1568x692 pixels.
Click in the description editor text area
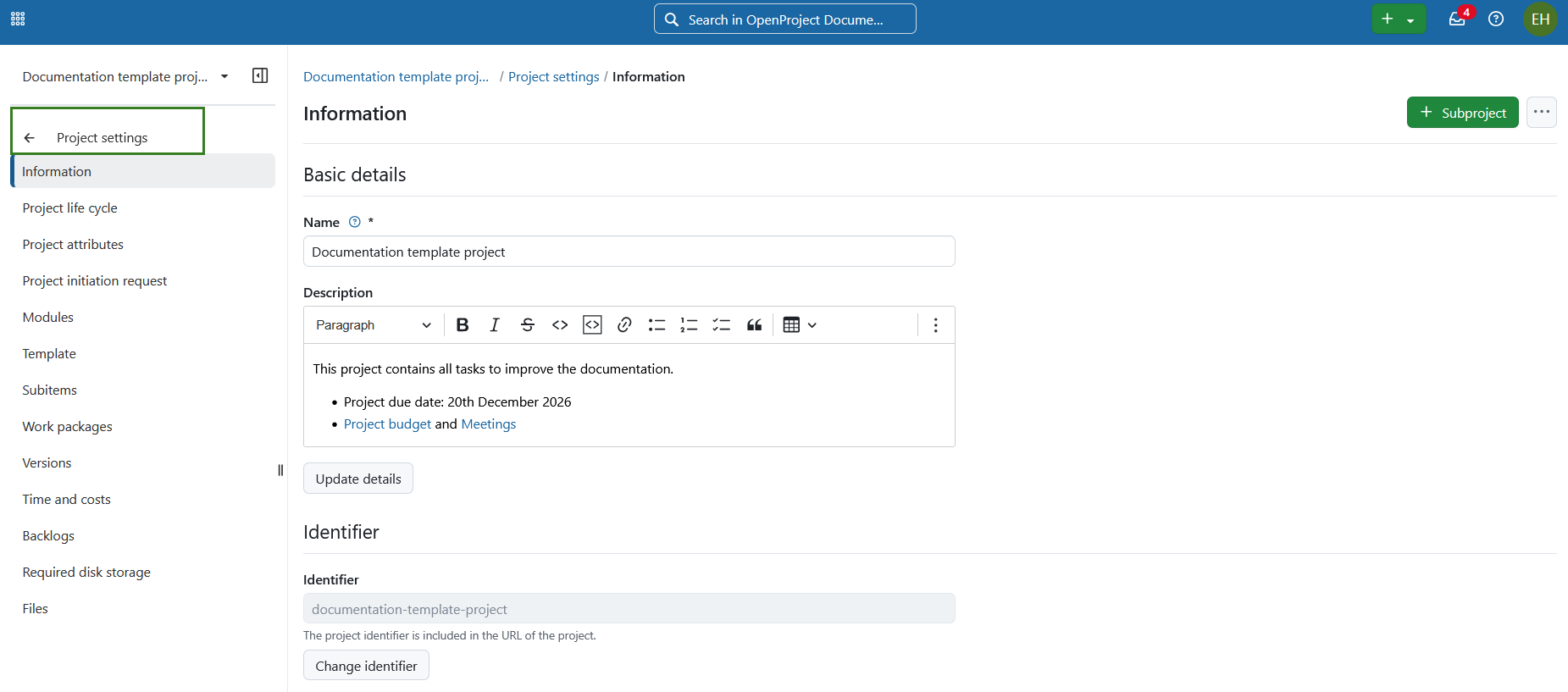[x=629, y=395]
